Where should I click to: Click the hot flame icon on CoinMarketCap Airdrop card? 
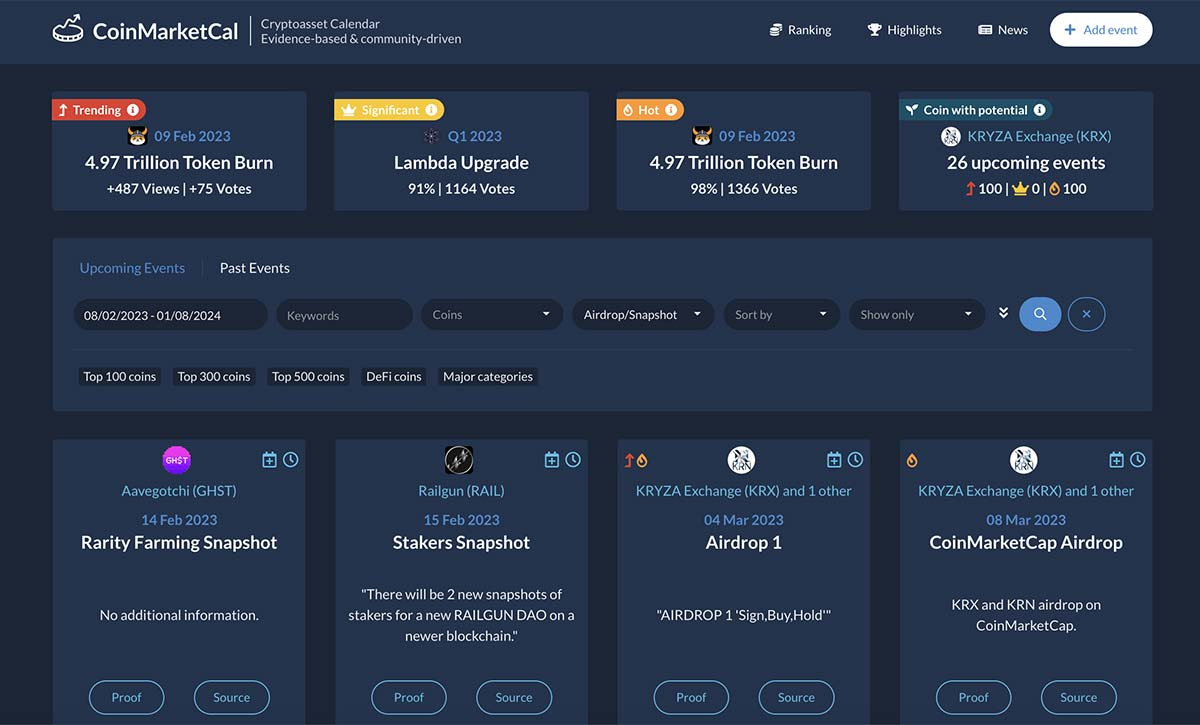pos(912,461)
